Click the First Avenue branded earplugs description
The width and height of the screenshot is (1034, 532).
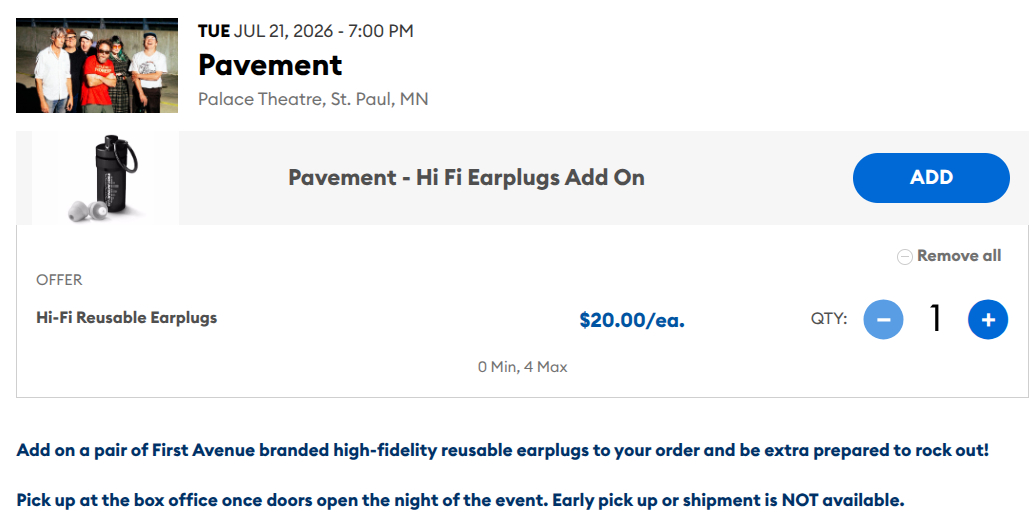click(502, 450)
